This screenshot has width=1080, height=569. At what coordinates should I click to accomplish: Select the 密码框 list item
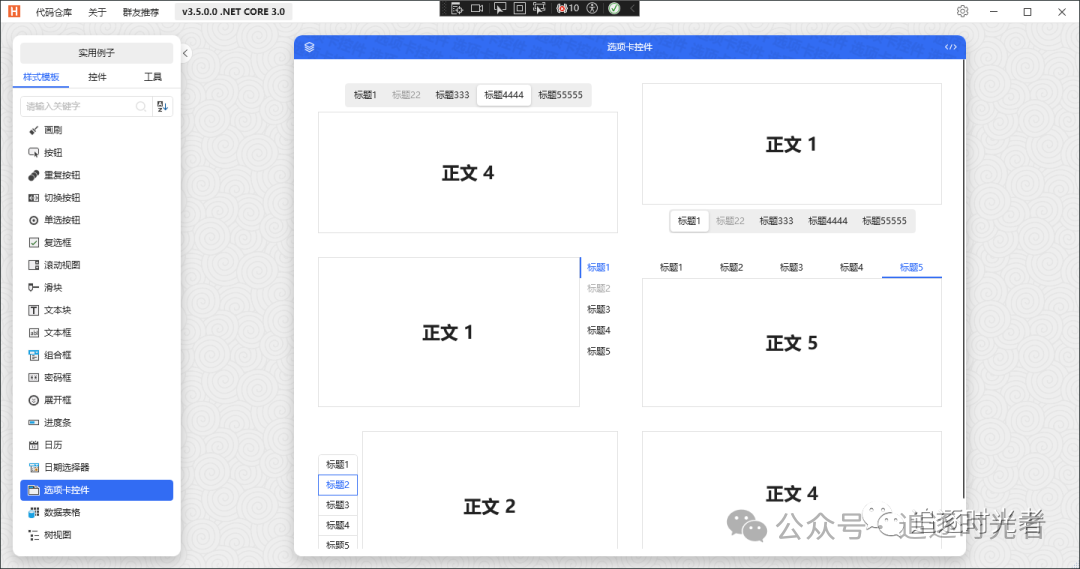tap(96, 377)
